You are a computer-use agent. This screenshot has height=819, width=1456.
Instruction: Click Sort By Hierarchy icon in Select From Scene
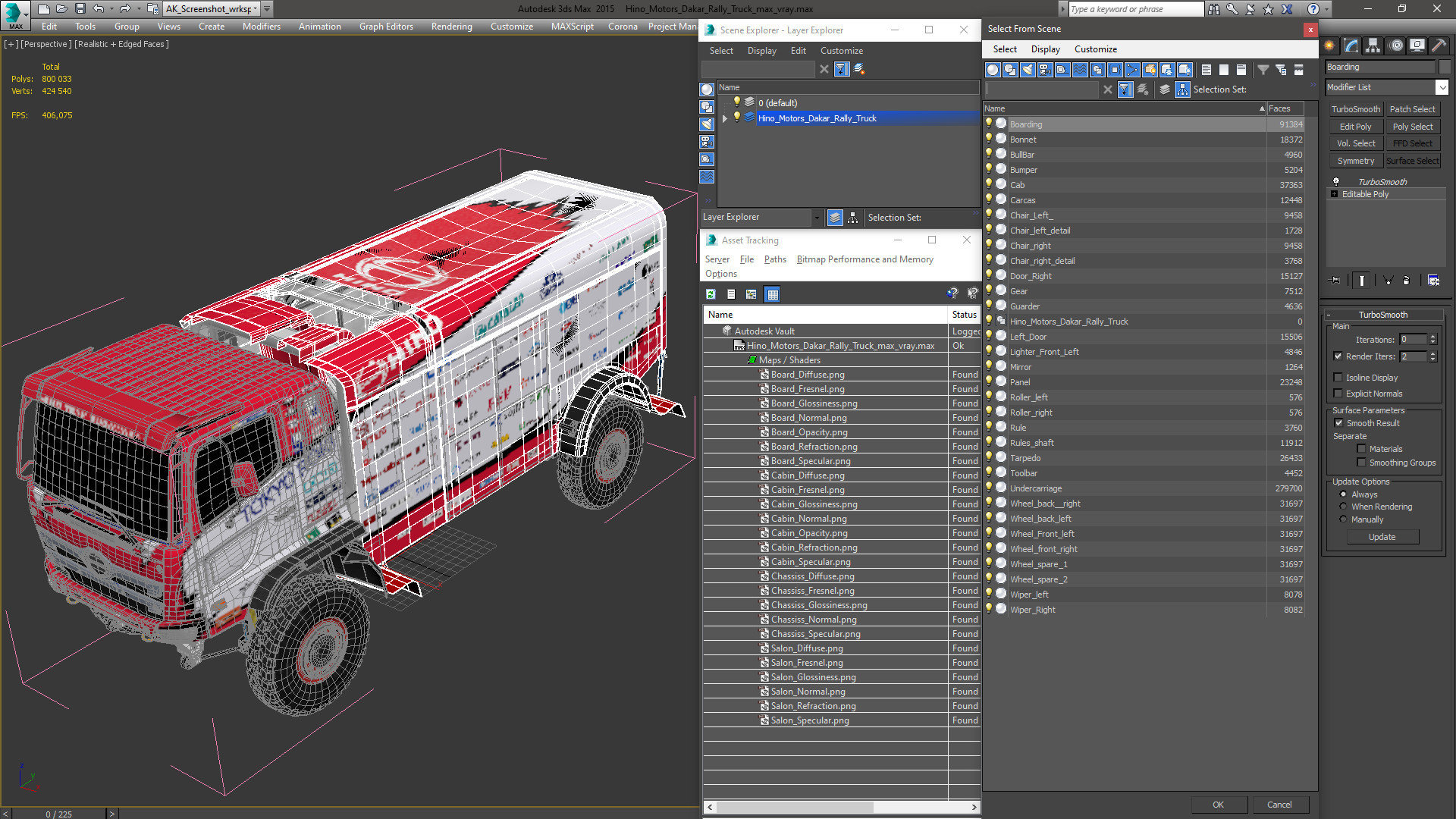1183,89
